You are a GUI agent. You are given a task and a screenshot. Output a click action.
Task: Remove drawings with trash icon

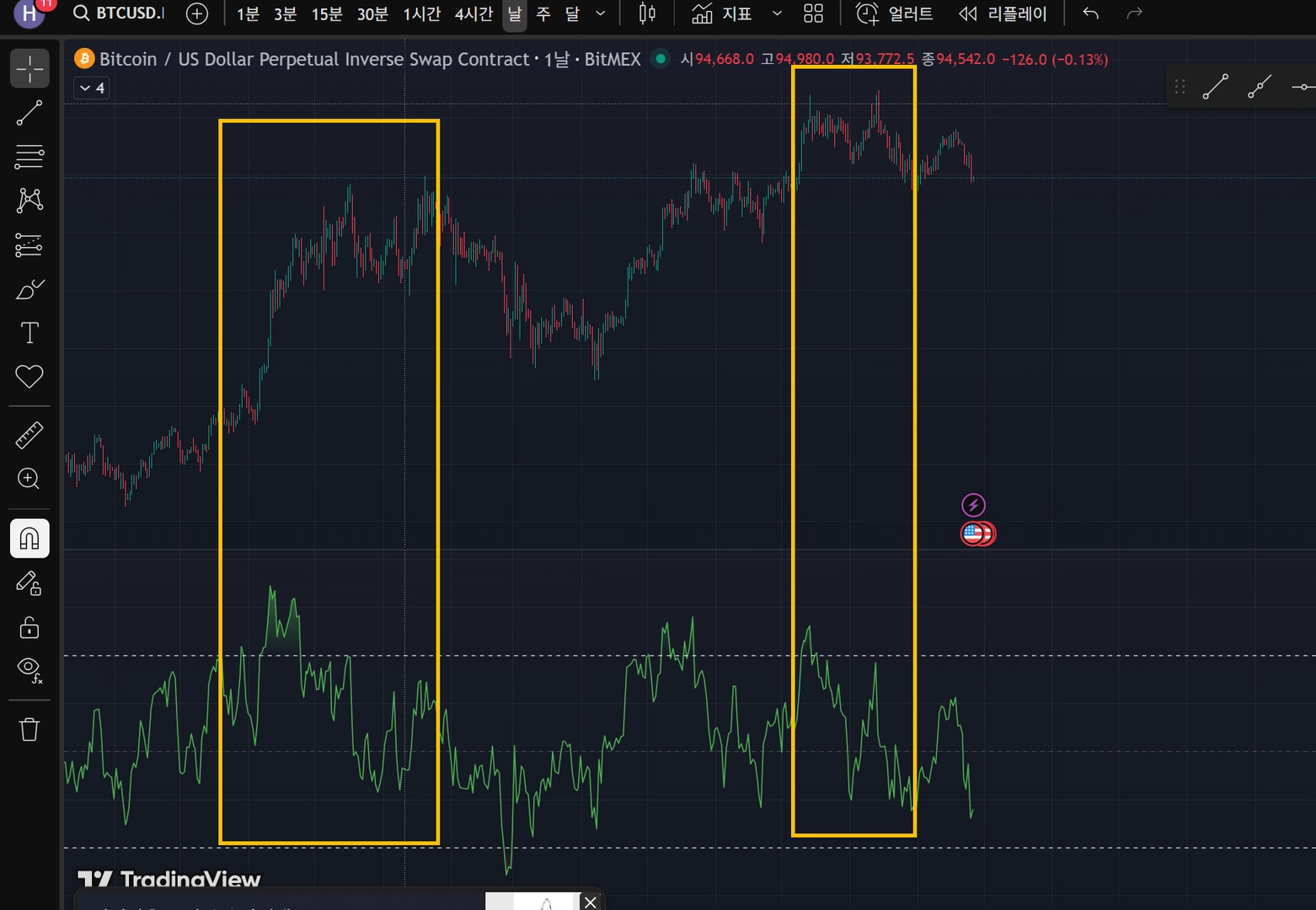pyautogui.click(x=29, y=729)
